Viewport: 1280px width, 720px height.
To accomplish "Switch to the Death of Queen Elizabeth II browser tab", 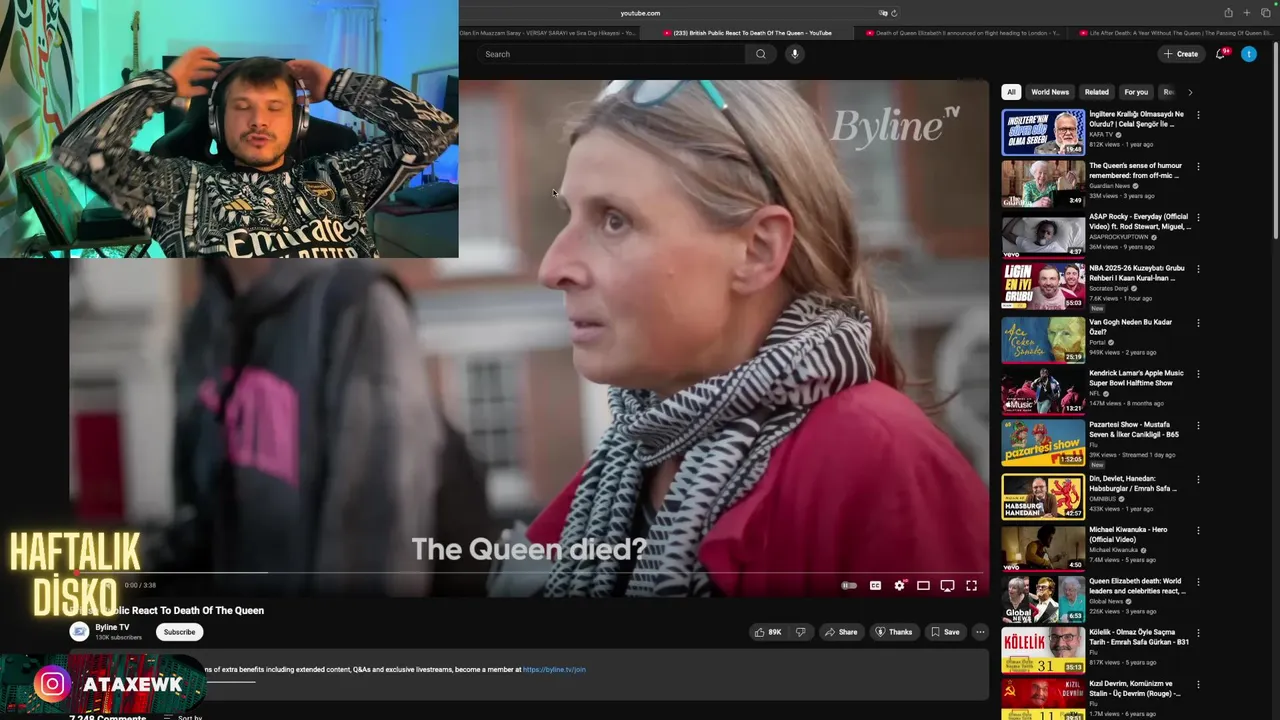I will click(963, 33).
